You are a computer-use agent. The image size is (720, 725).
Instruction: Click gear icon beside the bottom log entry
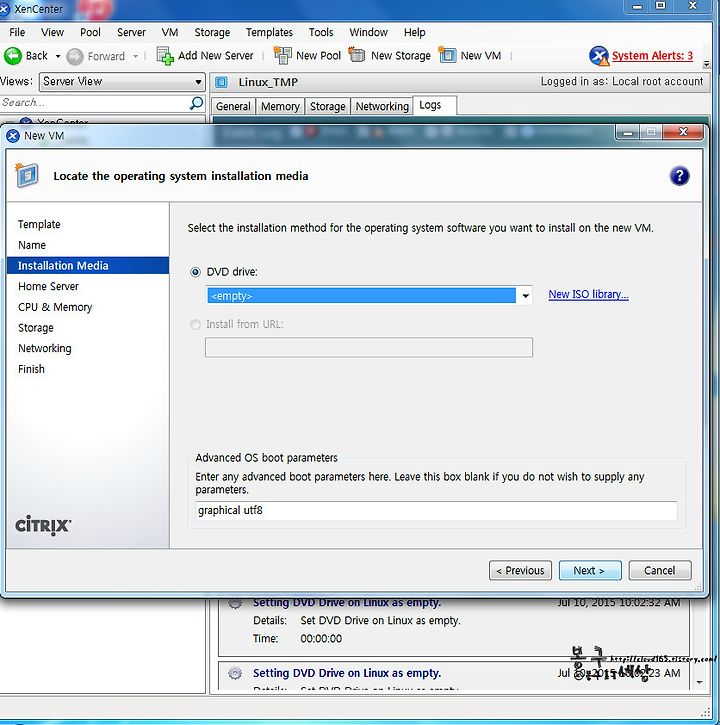pyautogui.click(x=235, y=673)
